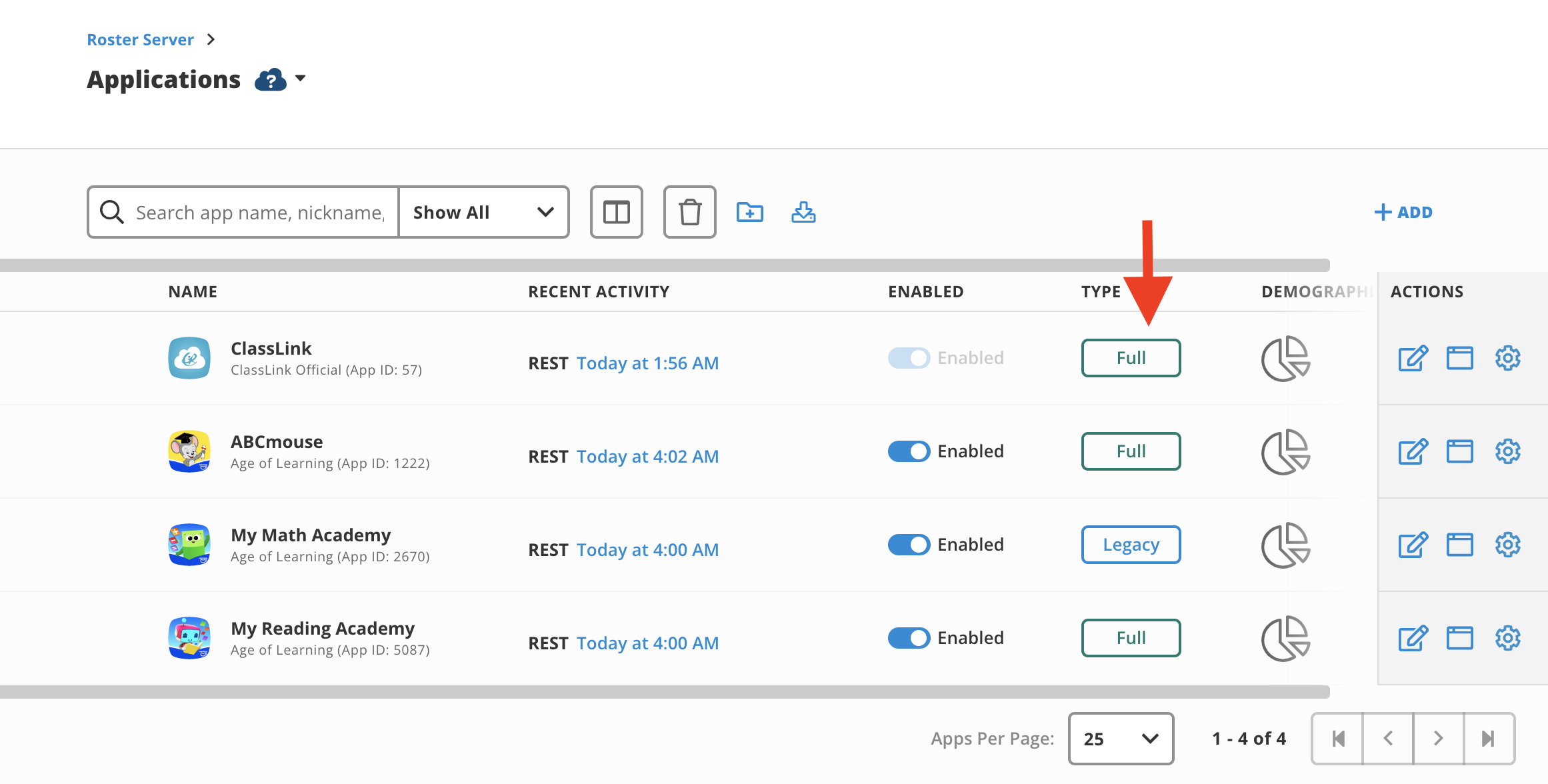Disable the My Reading Academy Enabled switch

(909, 638)
